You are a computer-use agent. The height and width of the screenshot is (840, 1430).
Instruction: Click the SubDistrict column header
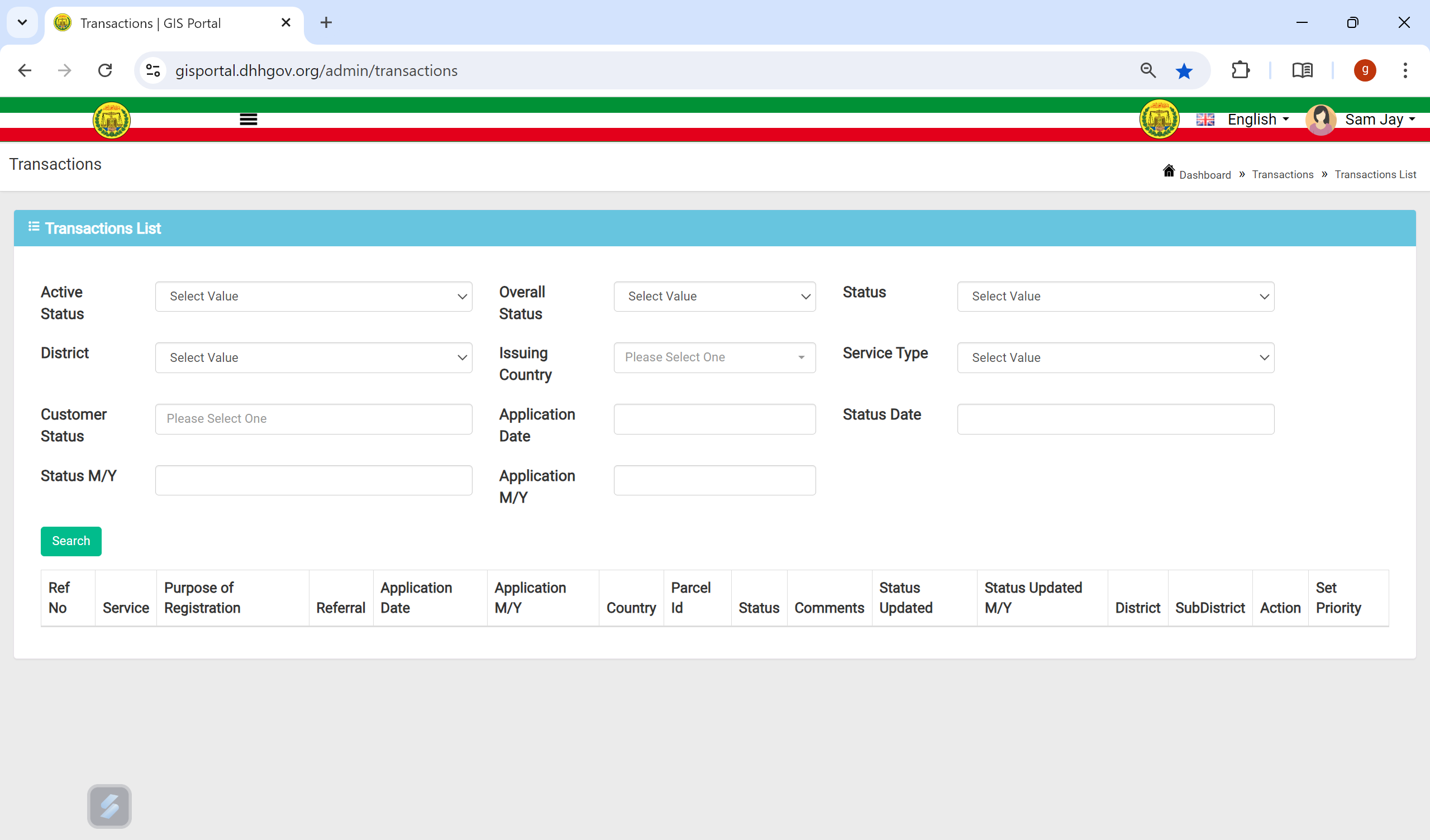1210,598
